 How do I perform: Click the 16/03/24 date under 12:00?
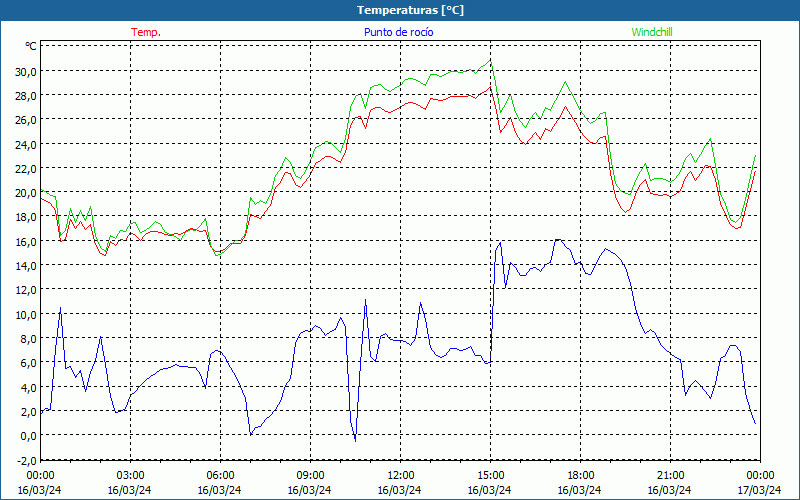point(400,490)
